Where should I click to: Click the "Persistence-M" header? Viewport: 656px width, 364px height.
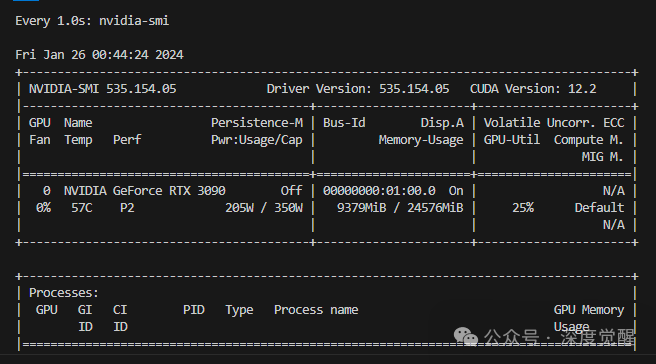tap(257, 123)
